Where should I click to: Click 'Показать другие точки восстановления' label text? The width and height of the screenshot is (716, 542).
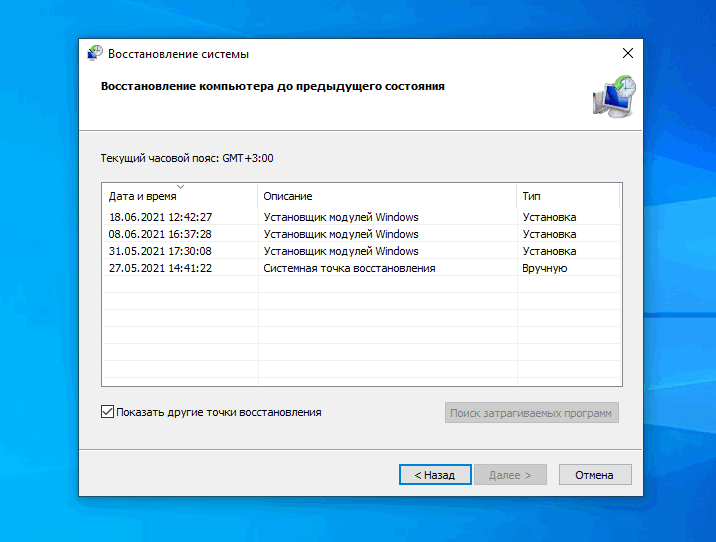(x=219, y=412)
